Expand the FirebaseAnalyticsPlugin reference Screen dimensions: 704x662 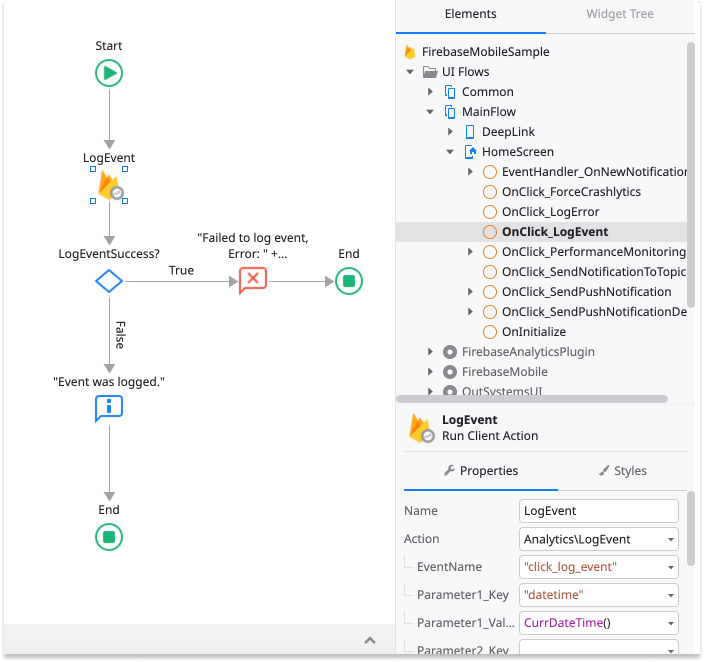[430, 352]
